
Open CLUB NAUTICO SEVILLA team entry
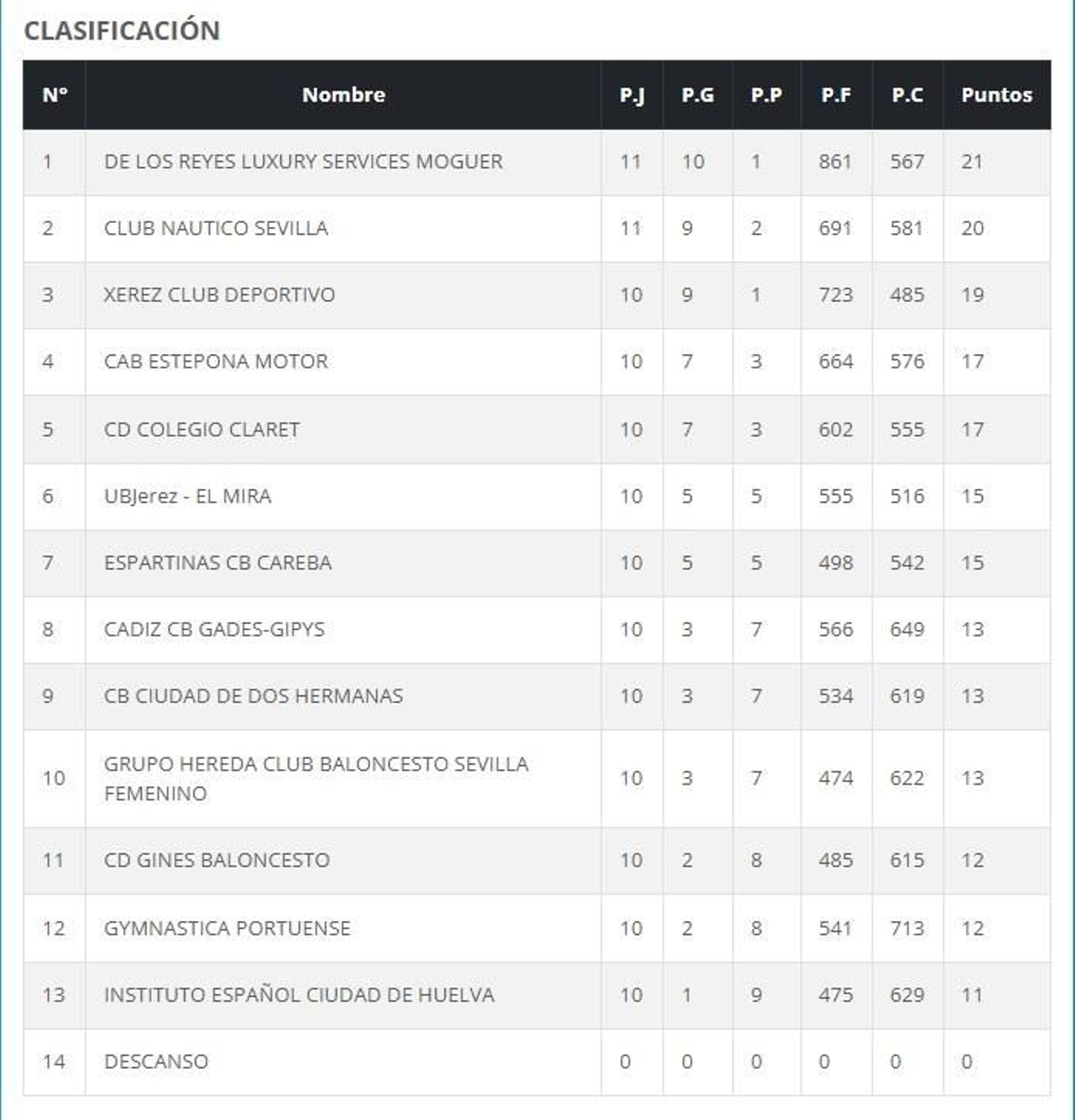[x=216, y=228]
